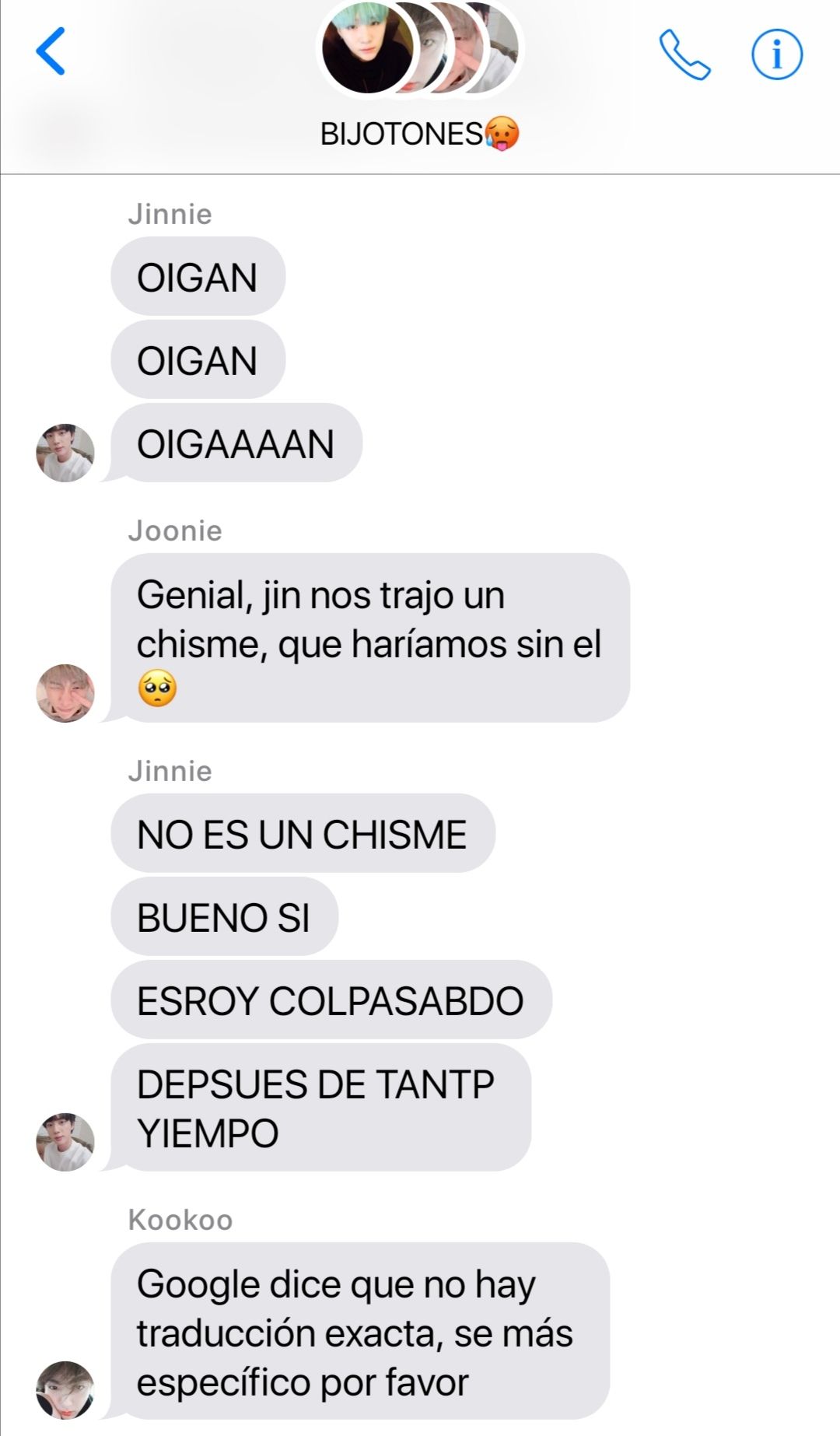Tap the blue back arrow
The height and width of the screenshot is (1436, 840).
tap(51, 51)
